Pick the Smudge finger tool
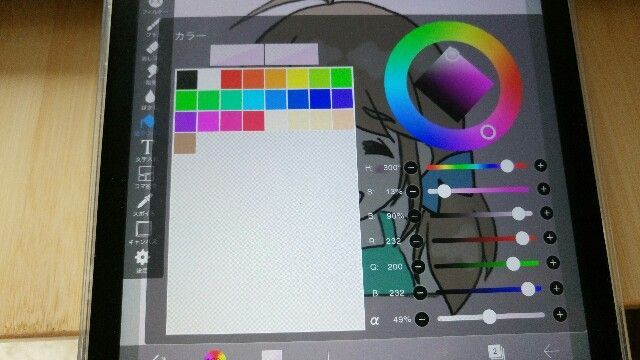 pos(151,72)
